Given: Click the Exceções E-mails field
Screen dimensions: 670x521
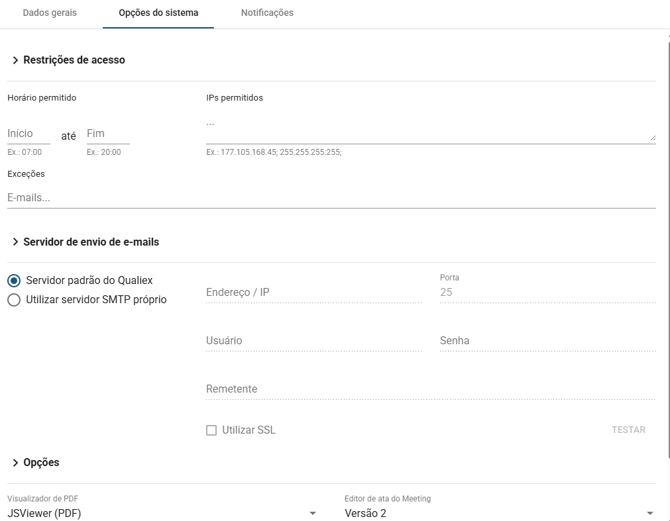Looking at the screenshot, I should click(331, 198).
